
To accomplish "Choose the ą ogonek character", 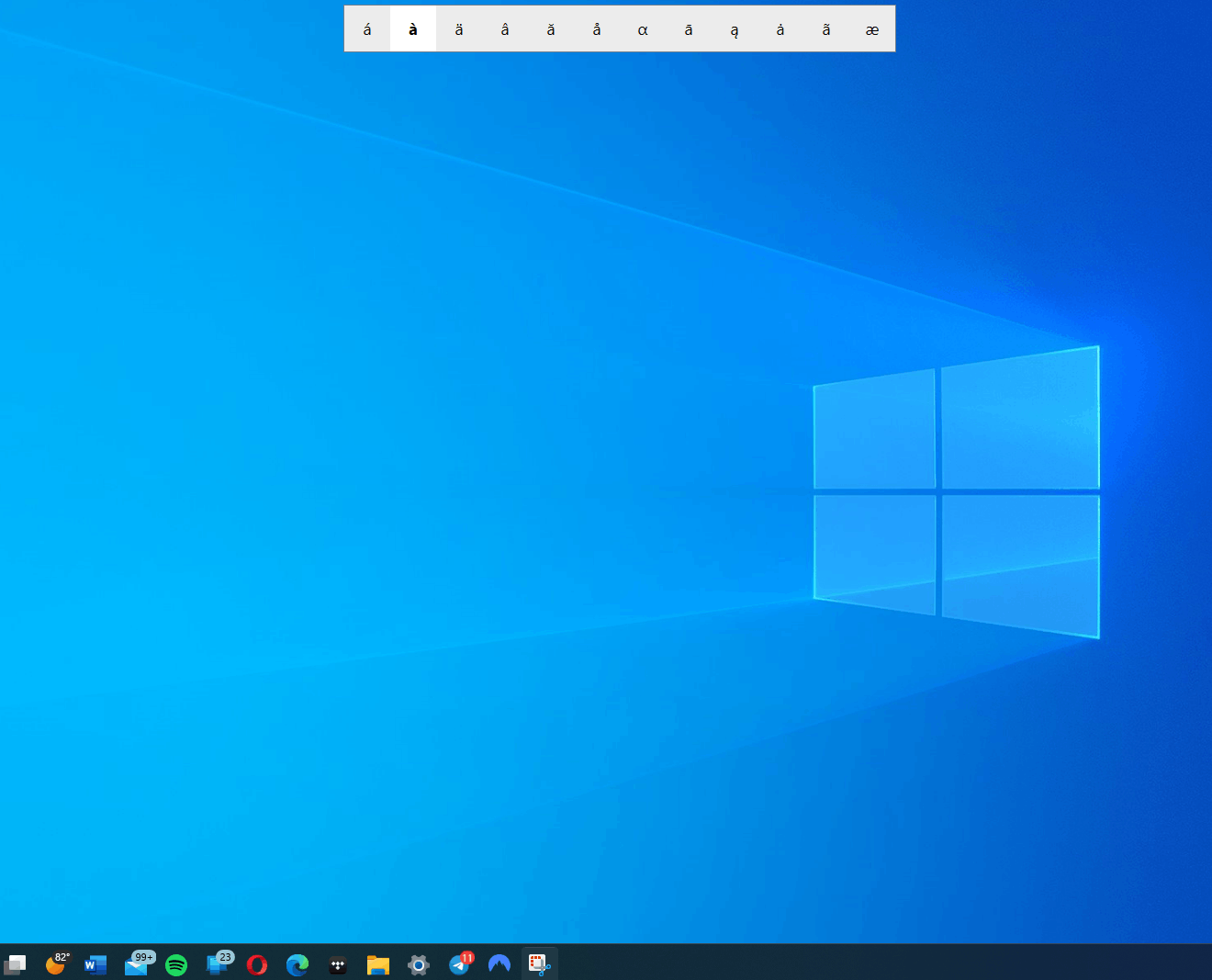I will point(735,29).
